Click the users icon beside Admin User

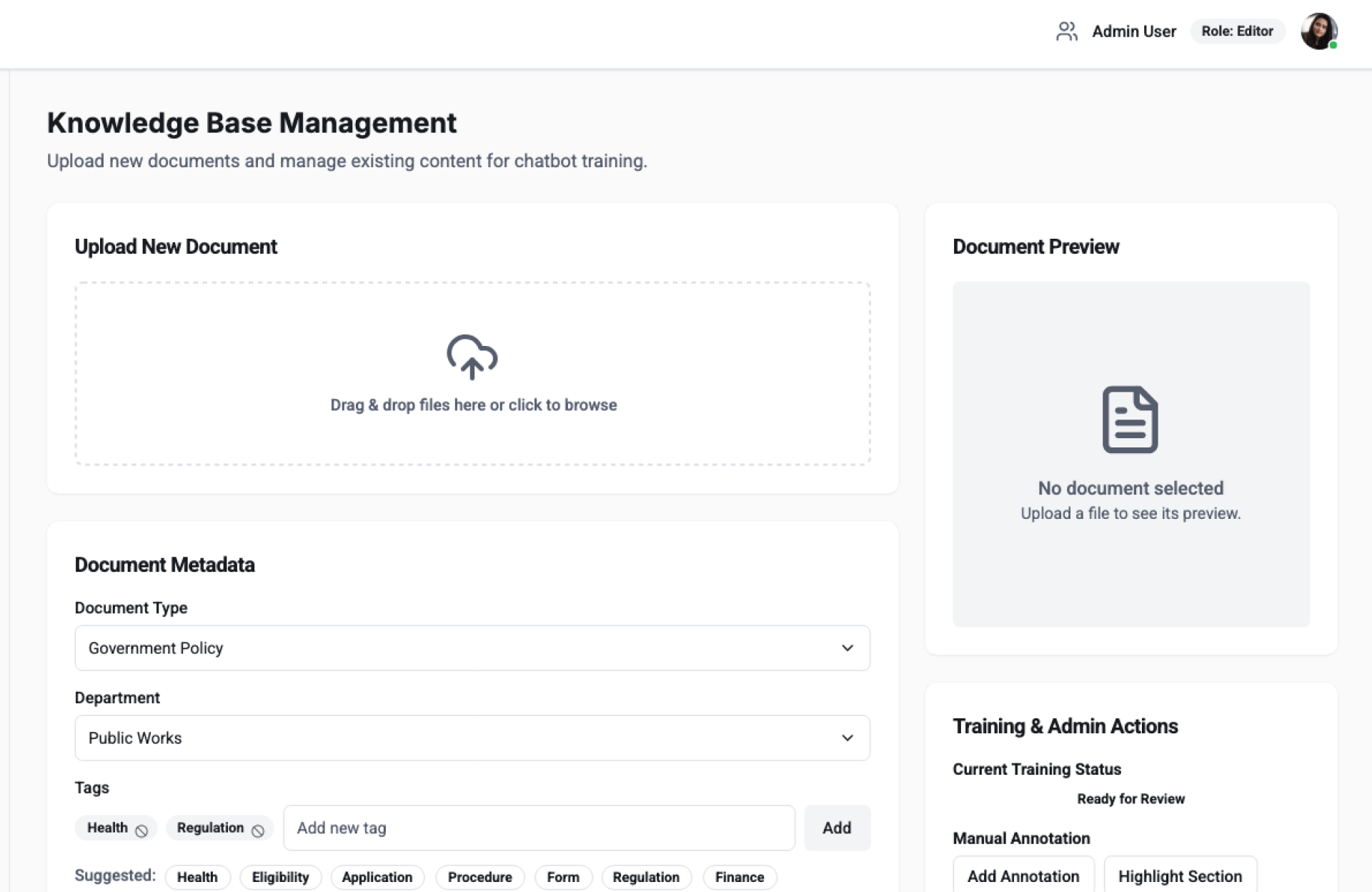coord(1066,31)
